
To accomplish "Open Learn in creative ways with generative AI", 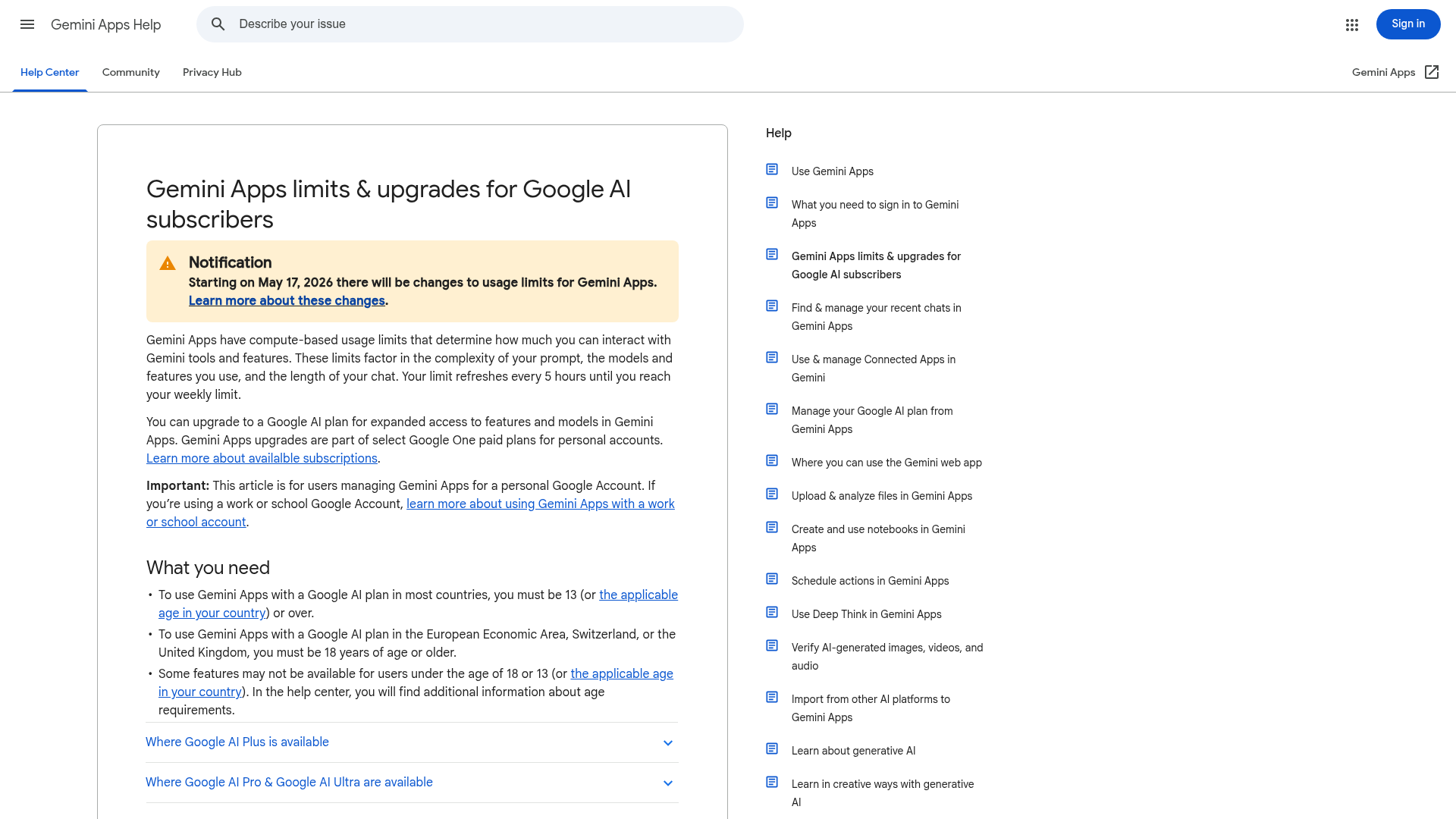I will [x=883, y=793].
